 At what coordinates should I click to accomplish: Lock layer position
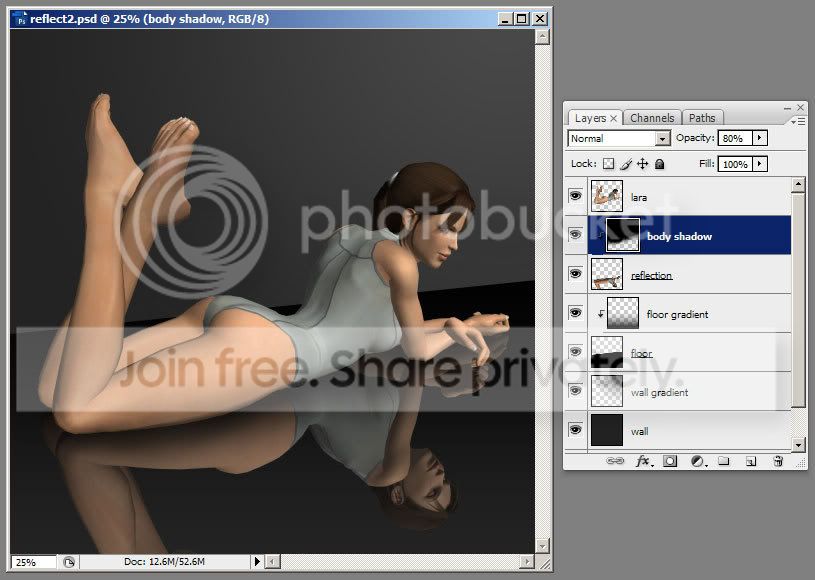point(643,164)
